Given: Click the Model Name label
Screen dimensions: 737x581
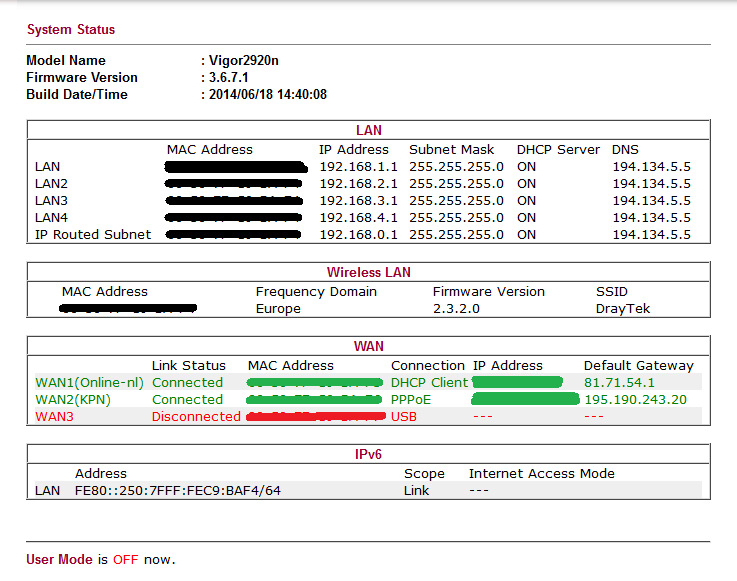Looking at the screenshot, I should tap(66, 61).
